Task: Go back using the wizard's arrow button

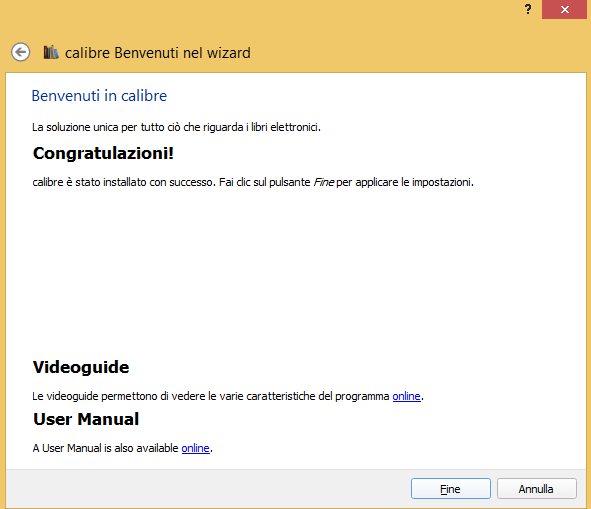Action: pos(20,52)
